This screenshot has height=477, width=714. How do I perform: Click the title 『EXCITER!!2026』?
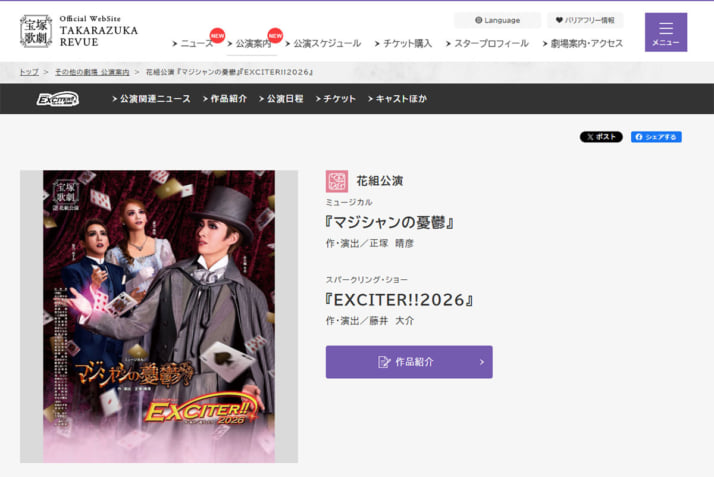pos(399,300)
